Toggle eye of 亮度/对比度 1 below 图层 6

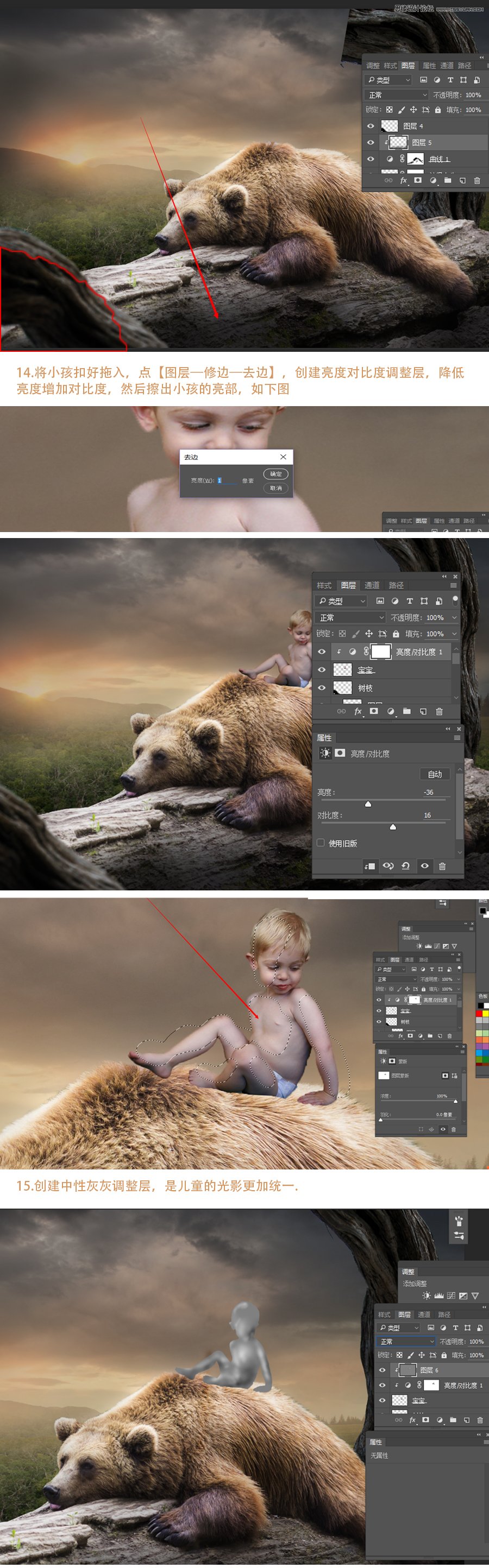click(382, 1385)
